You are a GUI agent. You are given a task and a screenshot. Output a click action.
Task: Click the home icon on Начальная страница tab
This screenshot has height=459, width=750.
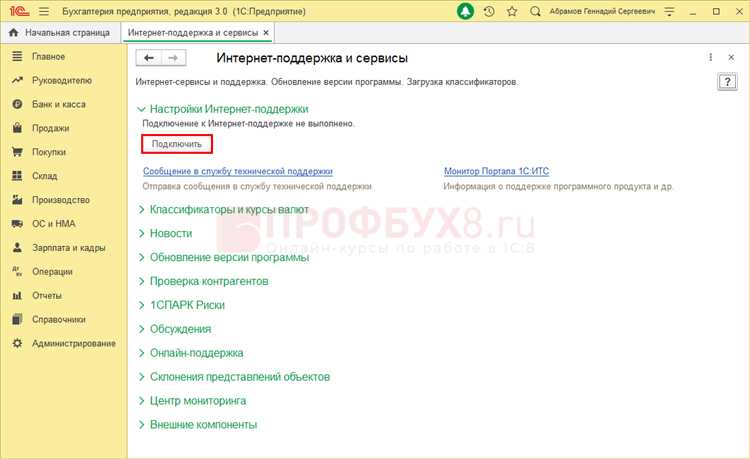pos(14,33)
